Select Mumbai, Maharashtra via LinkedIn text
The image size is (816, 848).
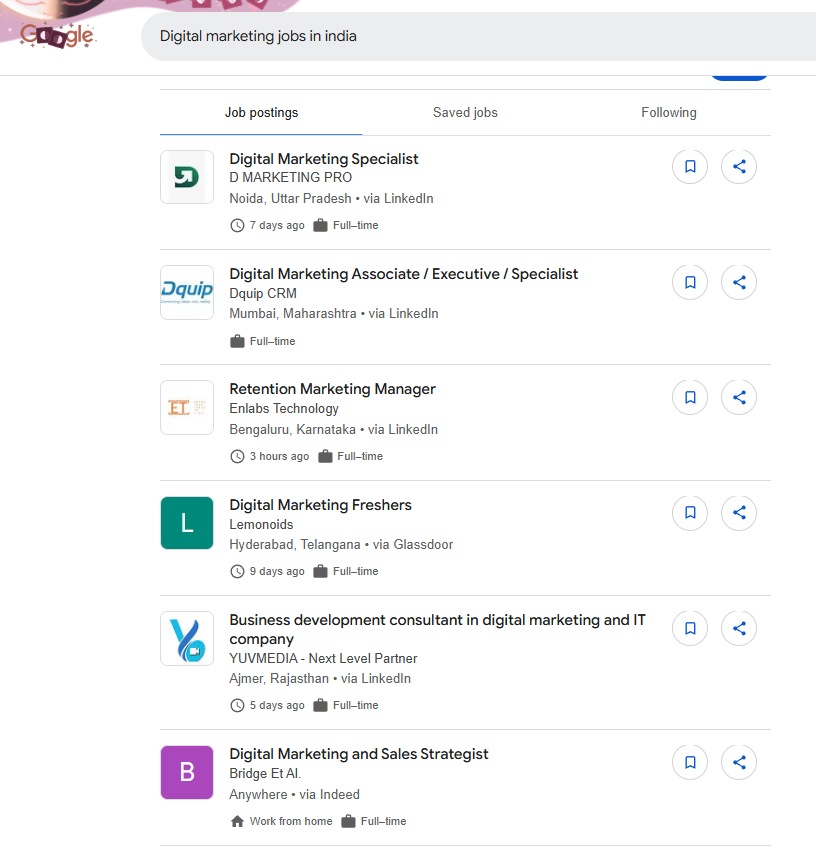pyautogui.click(x=334, y=314)
